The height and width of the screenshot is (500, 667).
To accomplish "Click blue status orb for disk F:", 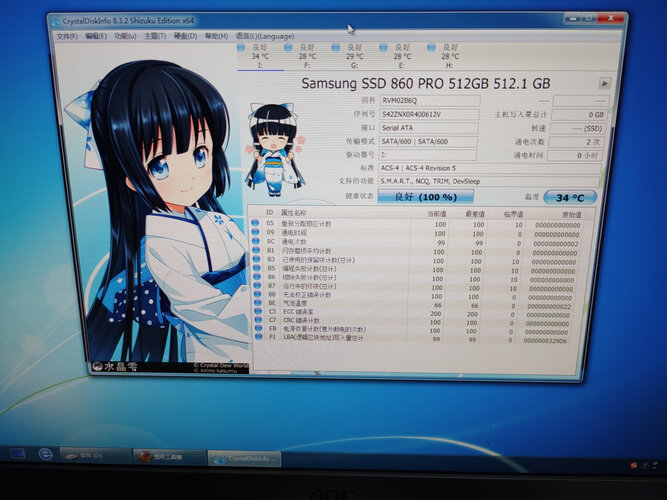I will coord(288,47).
